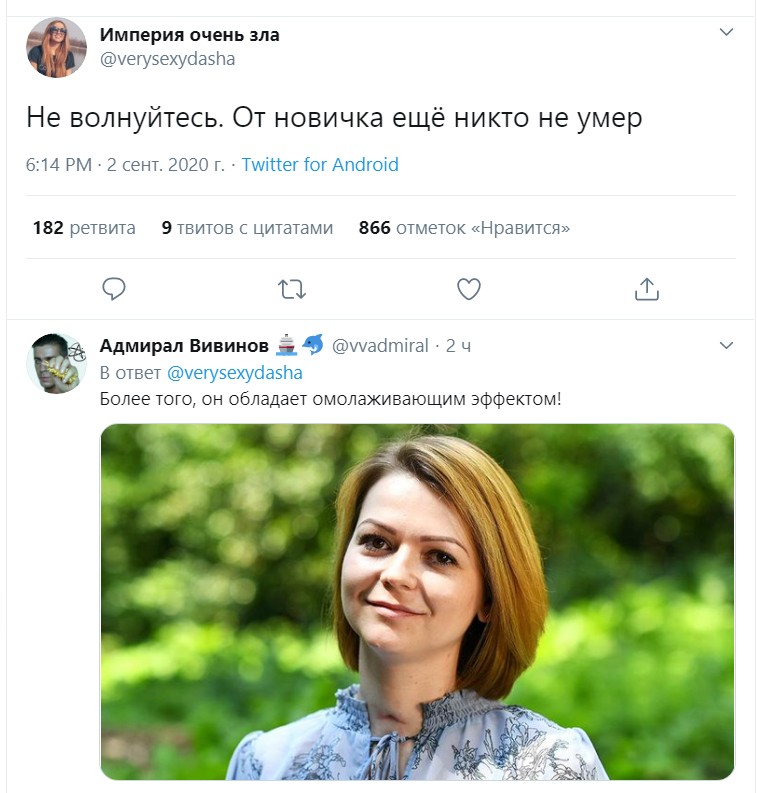Image resolution: width=757 pixels, height=793 pixels.
Task: Open the 6:14 PM tweet timestamp
Action: [126, 165]
